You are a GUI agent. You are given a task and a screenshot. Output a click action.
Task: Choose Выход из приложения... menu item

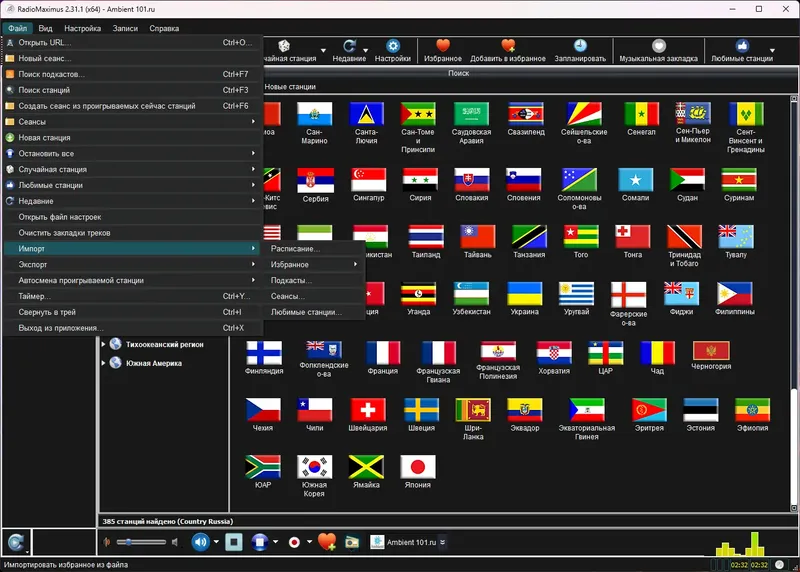[x=132, y=328]
